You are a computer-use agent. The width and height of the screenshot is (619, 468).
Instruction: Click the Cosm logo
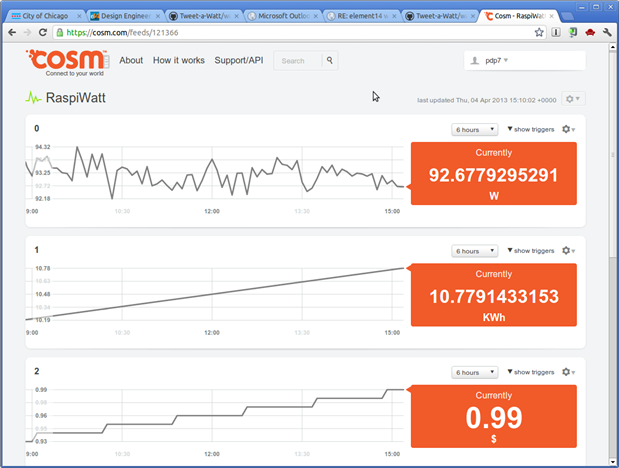(x=68, y=62)
